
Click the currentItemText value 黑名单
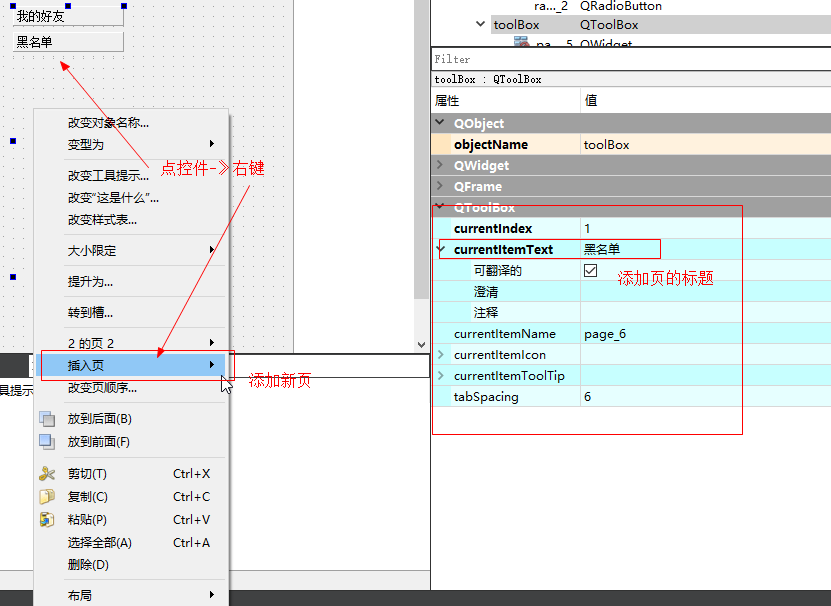705,249
